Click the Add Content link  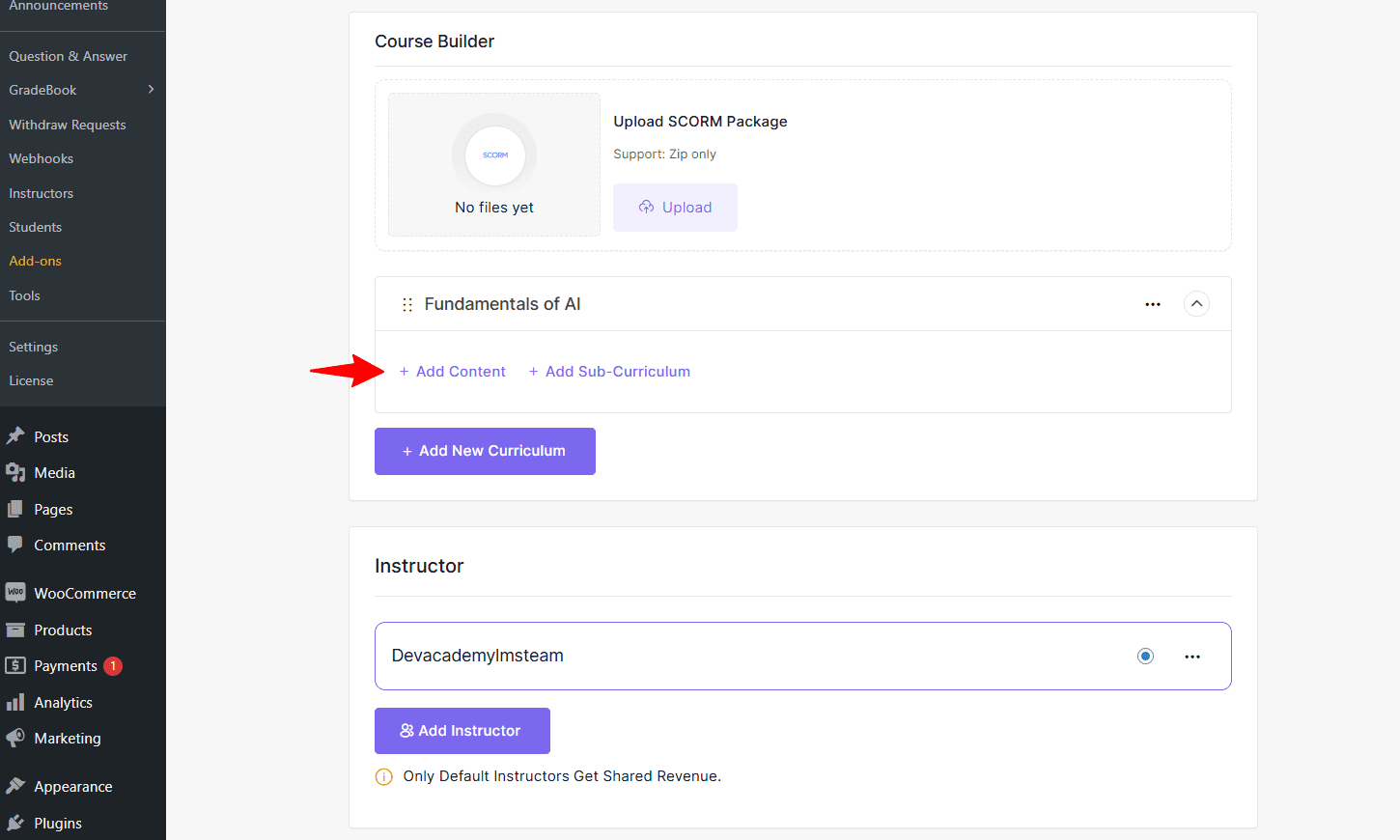coord(452,371)
